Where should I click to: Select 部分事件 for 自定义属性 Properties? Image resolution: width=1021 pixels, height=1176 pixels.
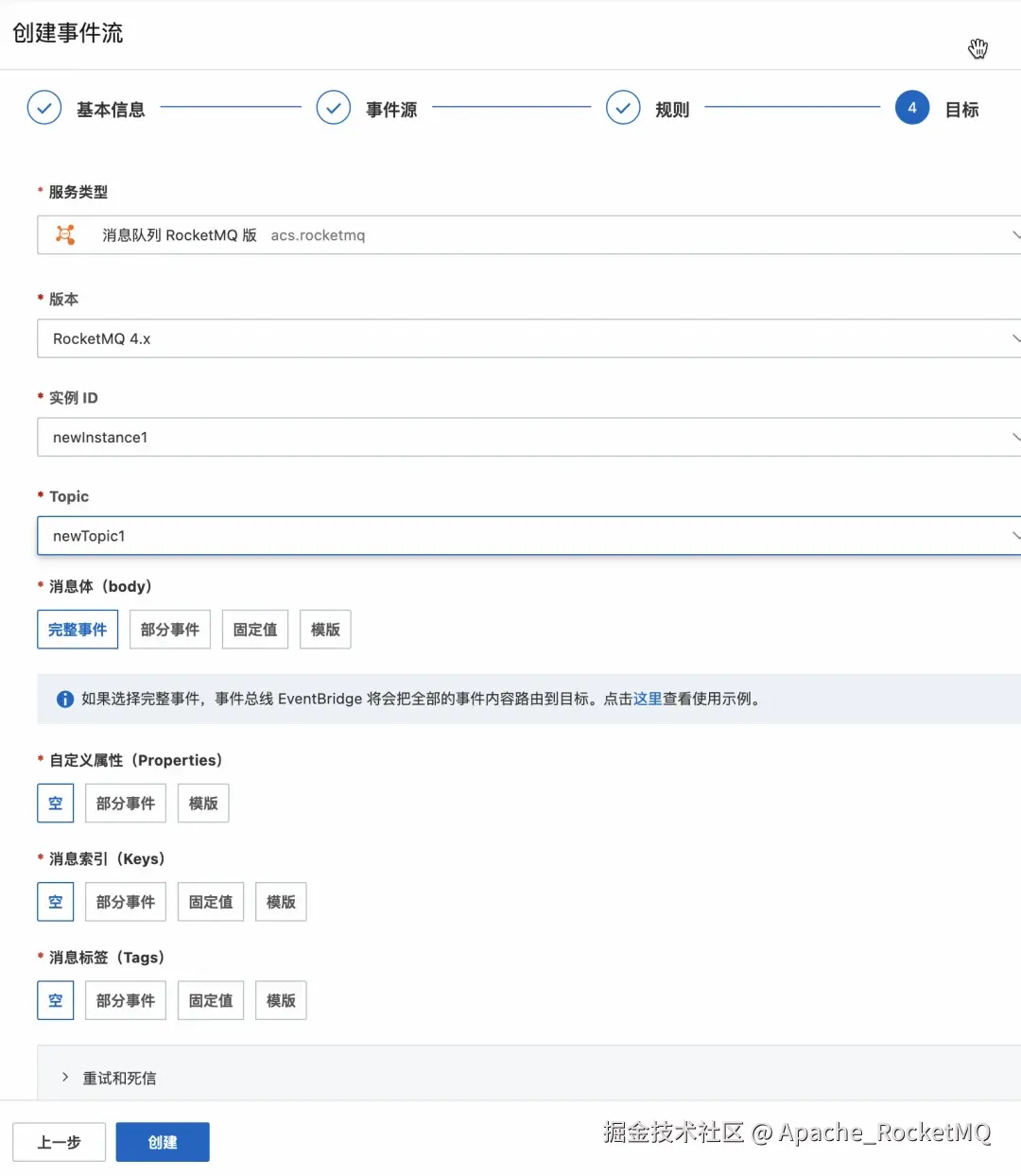[126, 804]
